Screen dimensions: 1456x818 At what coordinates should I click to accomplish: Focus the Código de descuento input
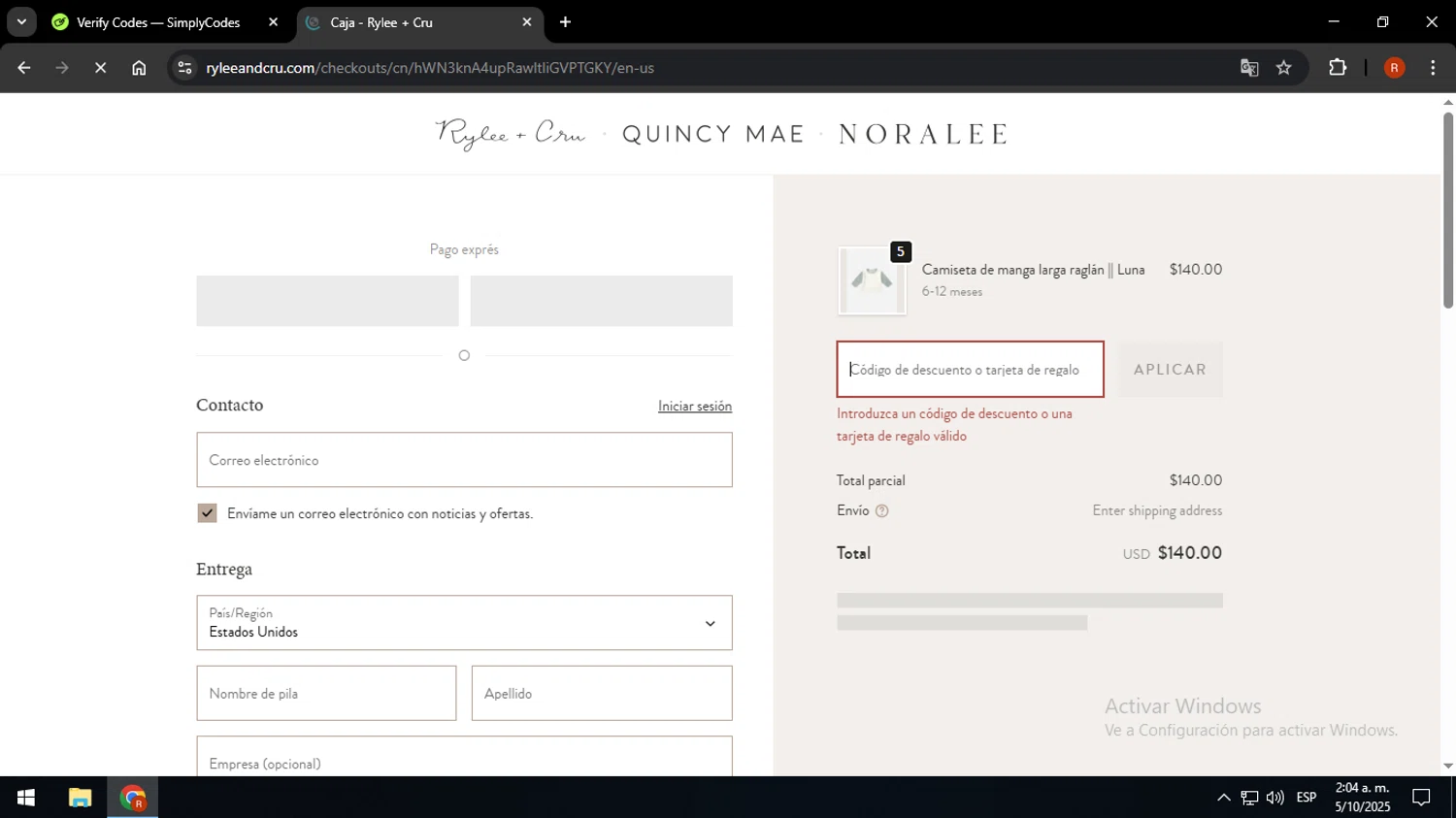click(x=971, y=370)
